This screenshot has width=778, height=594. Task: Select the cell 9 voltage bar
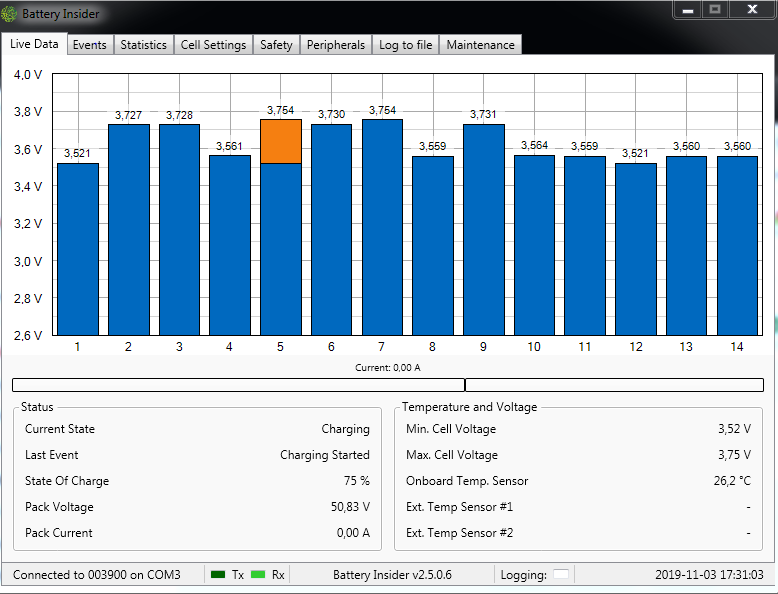point(483,230)
